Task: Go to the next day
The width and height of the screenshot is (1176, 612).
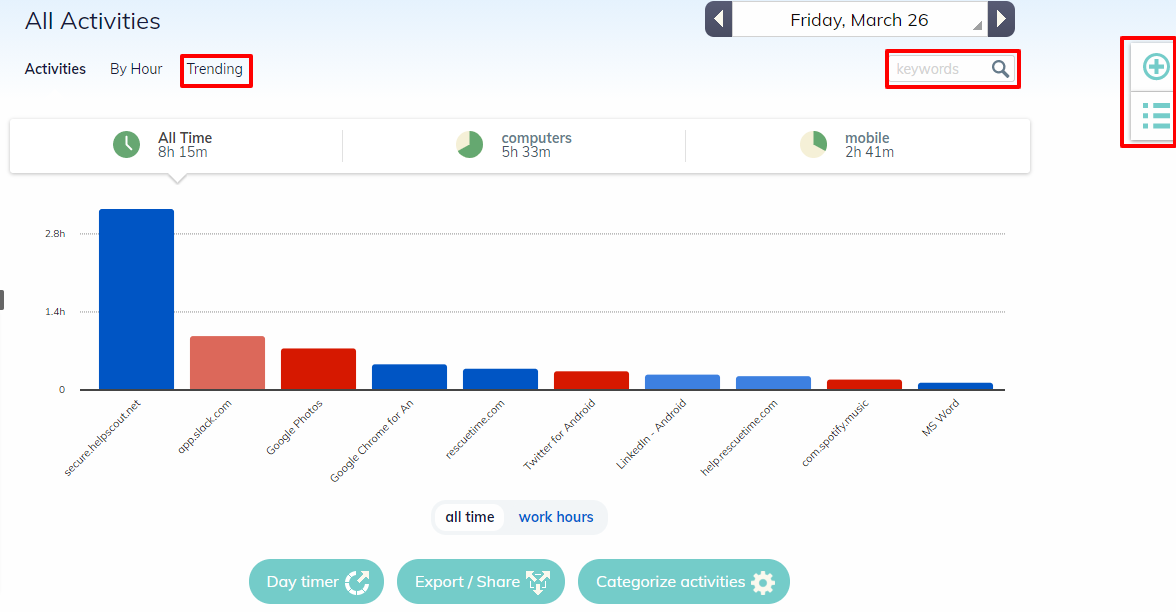Action: (1000, 18)
